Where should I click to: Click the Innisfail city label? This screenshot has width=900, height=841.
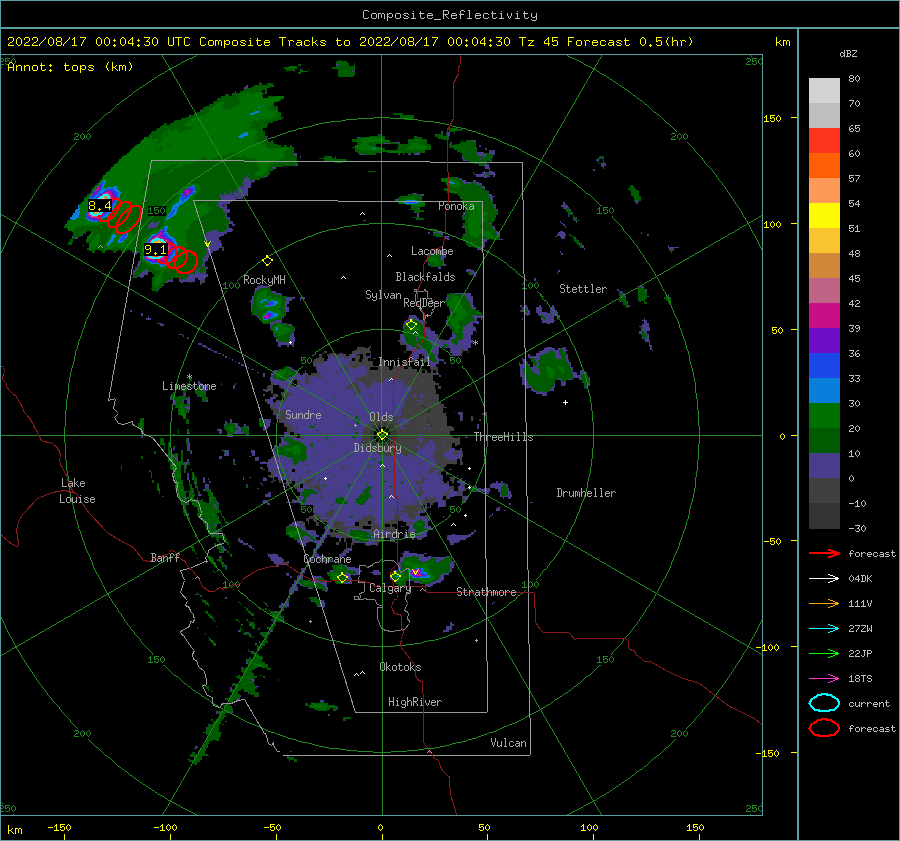tap(405, 362)
